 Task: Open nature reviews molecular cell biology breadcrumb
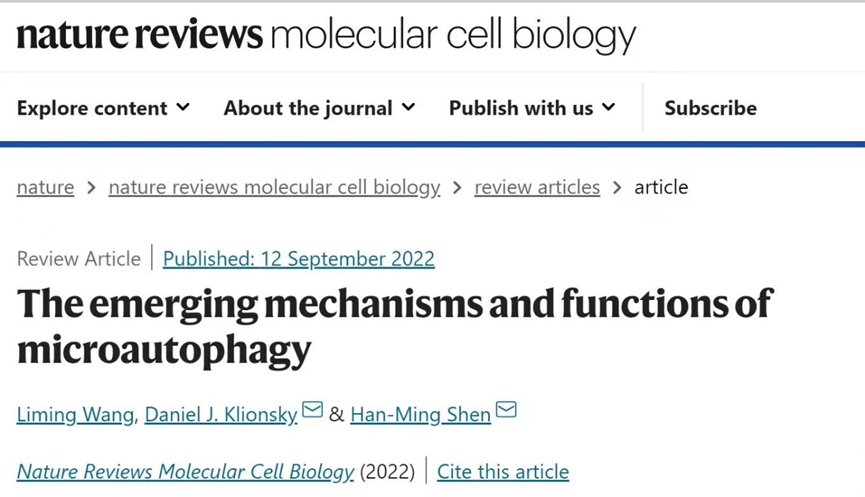274,187
